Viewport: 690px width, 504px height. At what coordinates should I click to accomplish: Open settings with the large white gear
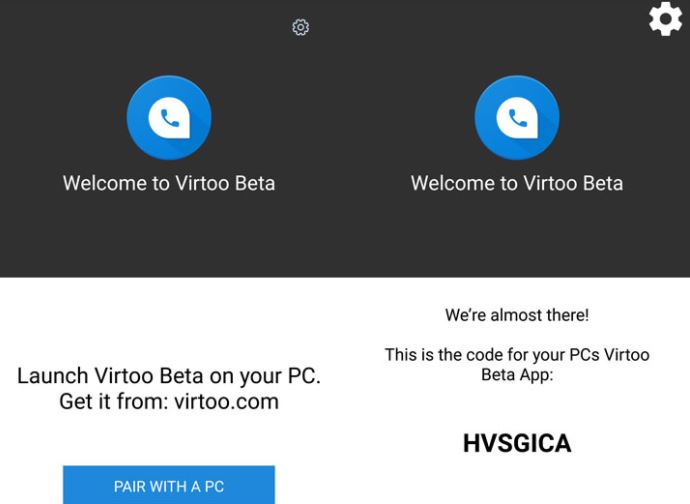pyautogui.click(x=665, y=18)
